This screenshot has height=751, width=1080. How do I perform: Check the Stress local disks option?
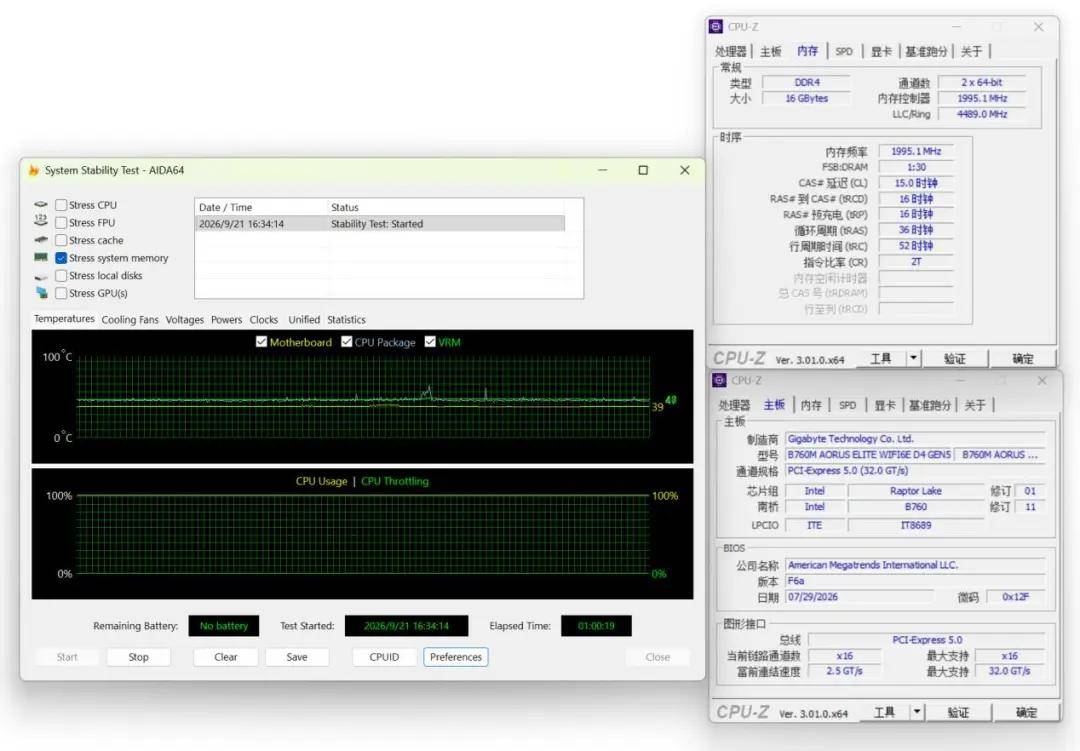[x=61, y=276]
